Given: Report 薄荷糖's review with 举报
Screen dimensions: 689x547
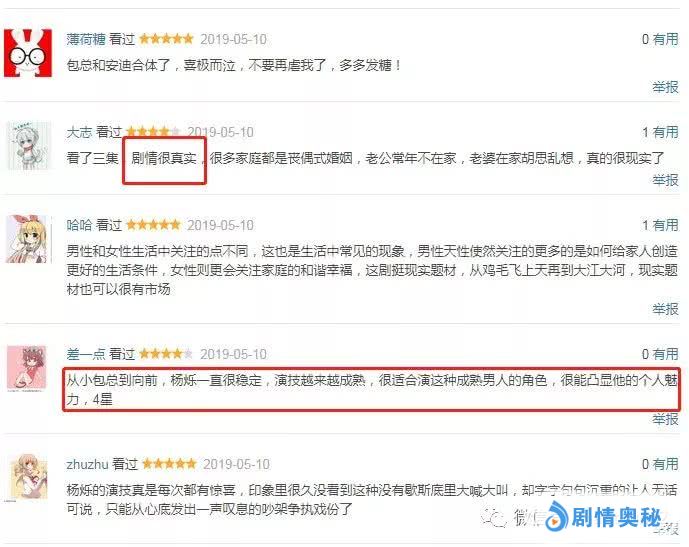Looking at the screenshot, I should click(x=665, y=87).
